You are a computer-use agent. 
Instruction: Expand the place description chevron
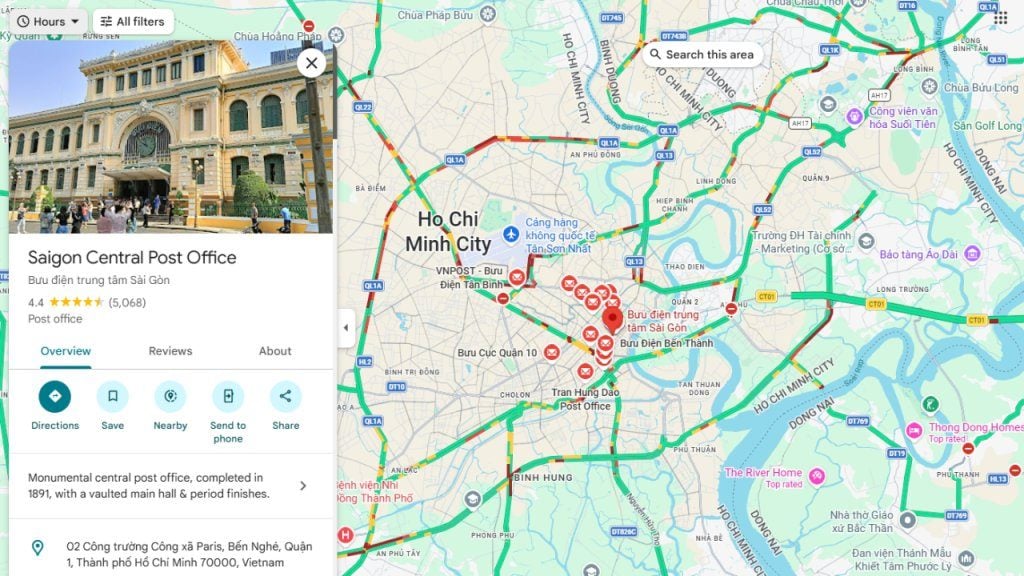pos(303,486)
